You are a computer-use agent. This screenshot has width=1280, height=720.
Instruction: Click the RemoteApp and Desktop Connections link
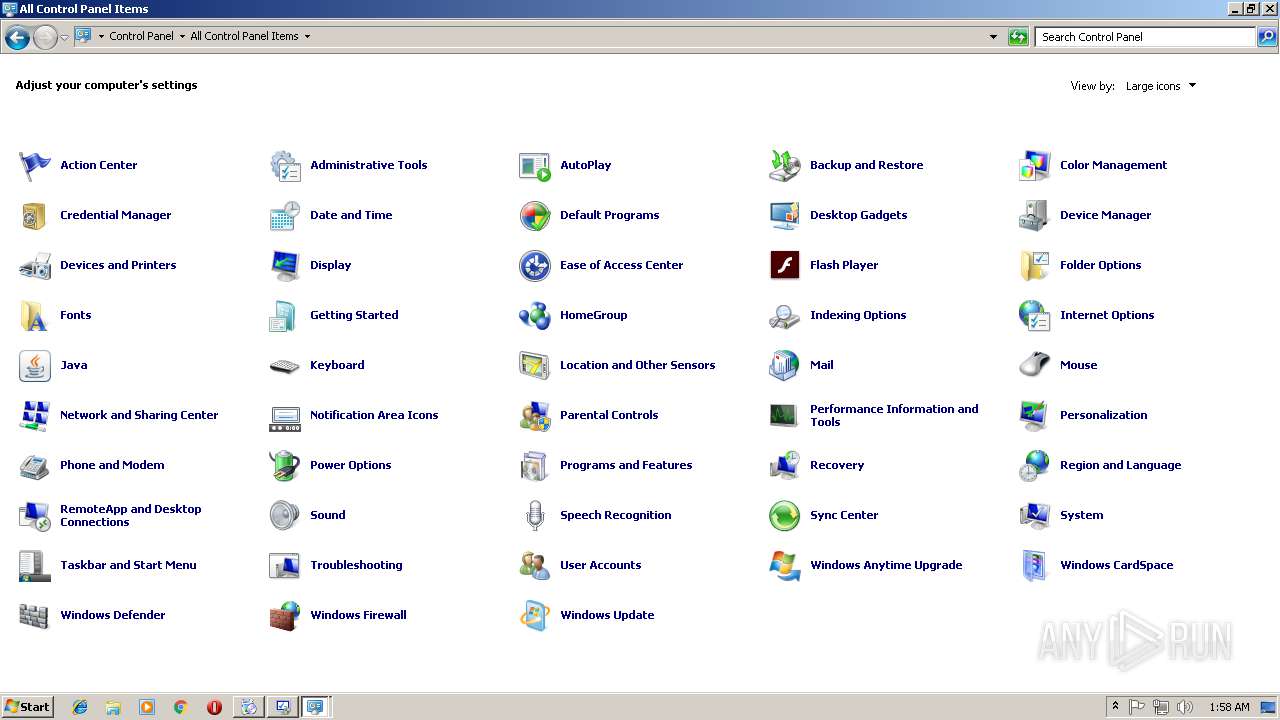pos(131,515)
